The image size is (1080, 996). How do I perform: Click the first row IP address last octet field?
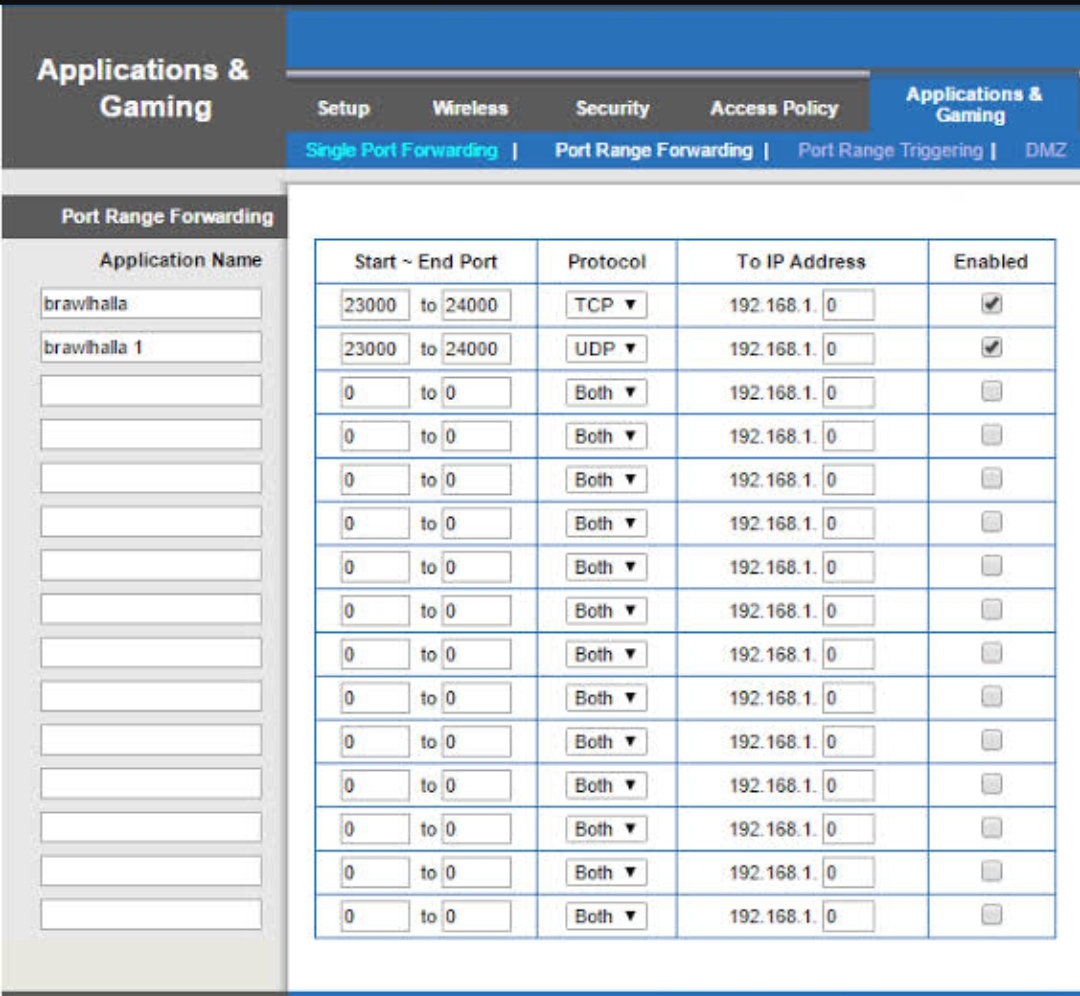[x=849, y=305]
